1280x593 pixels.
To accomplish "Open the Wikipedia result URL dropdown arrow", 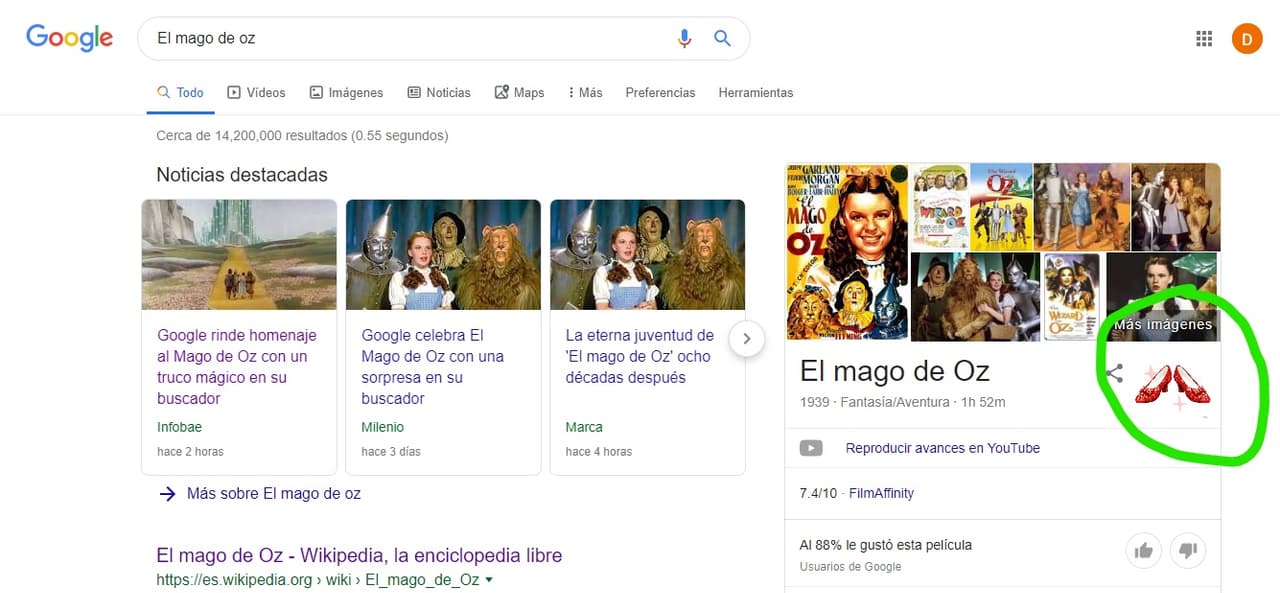I will tap(489, 580).
